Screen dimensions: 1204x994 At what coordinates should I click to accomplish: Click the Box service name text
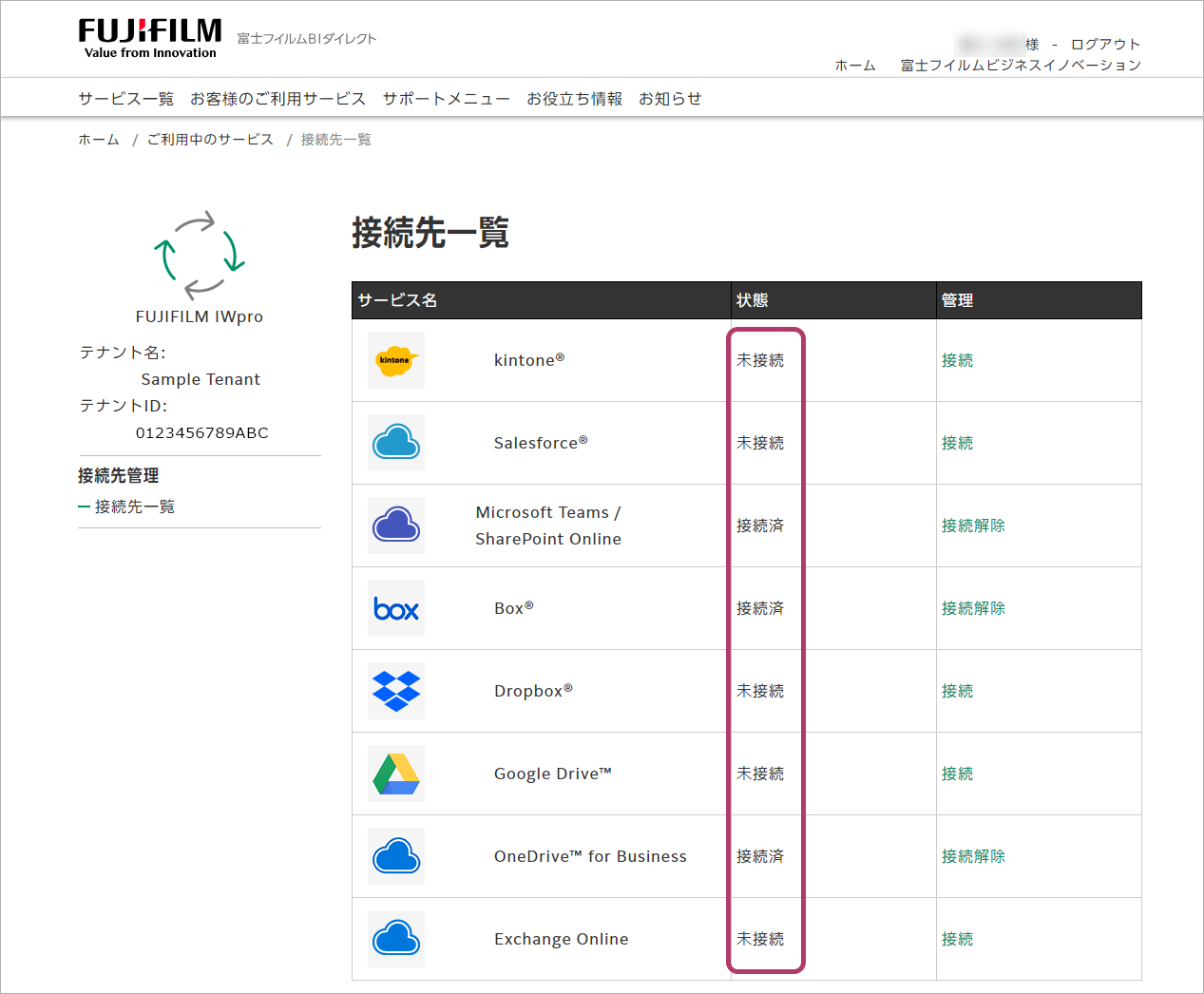click(514, 608)
